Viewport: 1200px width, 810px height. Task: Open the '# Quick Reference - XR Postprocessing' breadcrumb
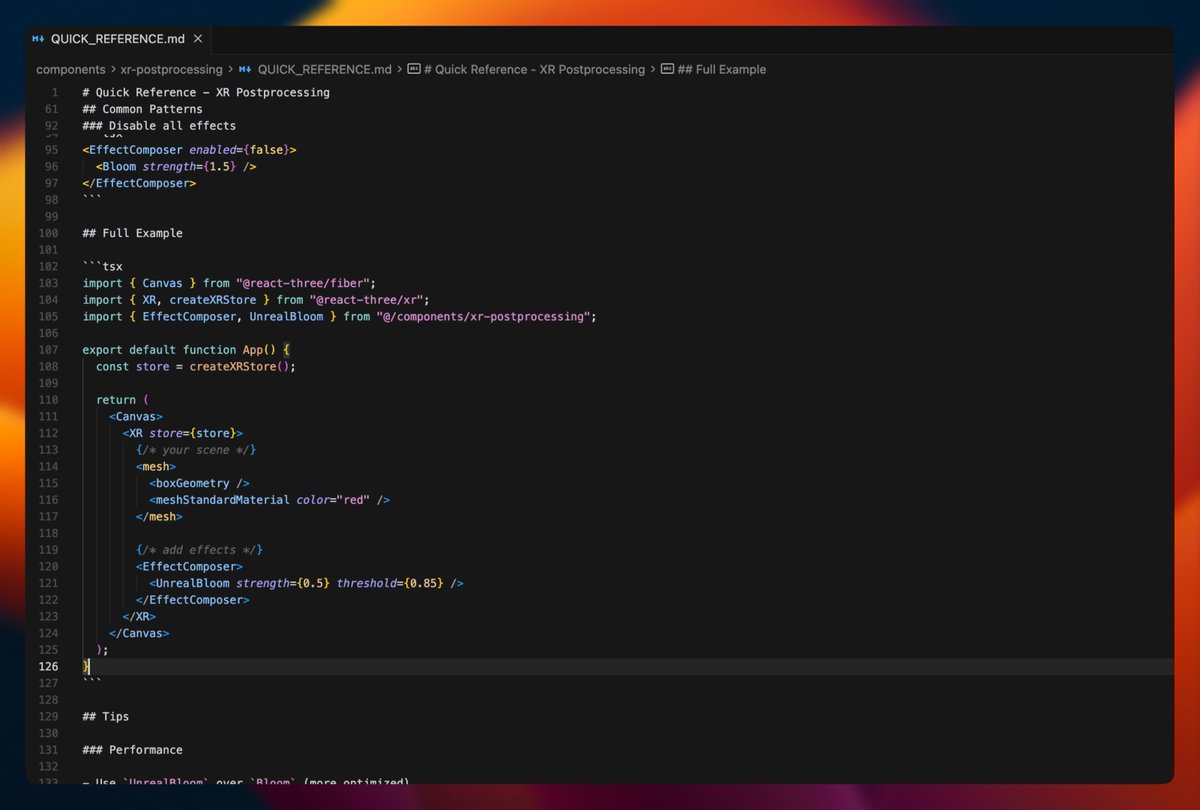coord(535,70)
